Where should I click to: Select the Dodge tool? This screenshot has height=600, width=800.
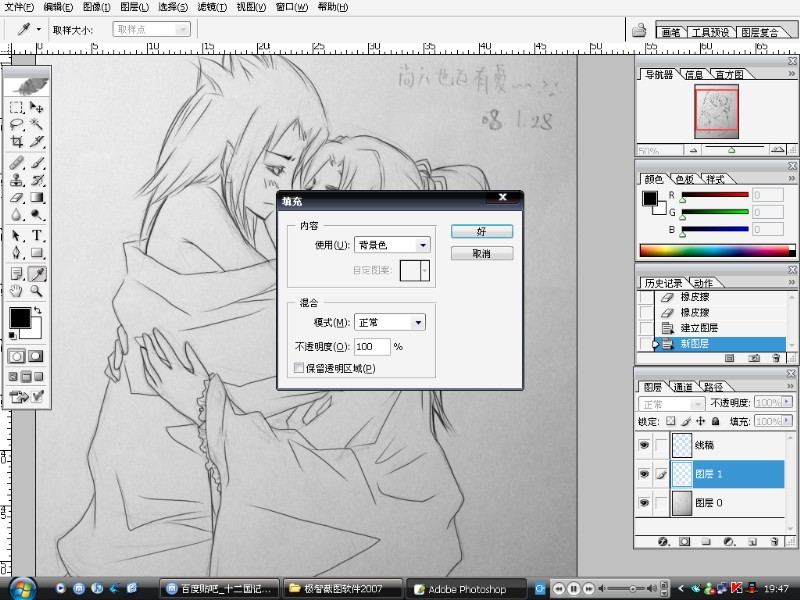[36, 215]
